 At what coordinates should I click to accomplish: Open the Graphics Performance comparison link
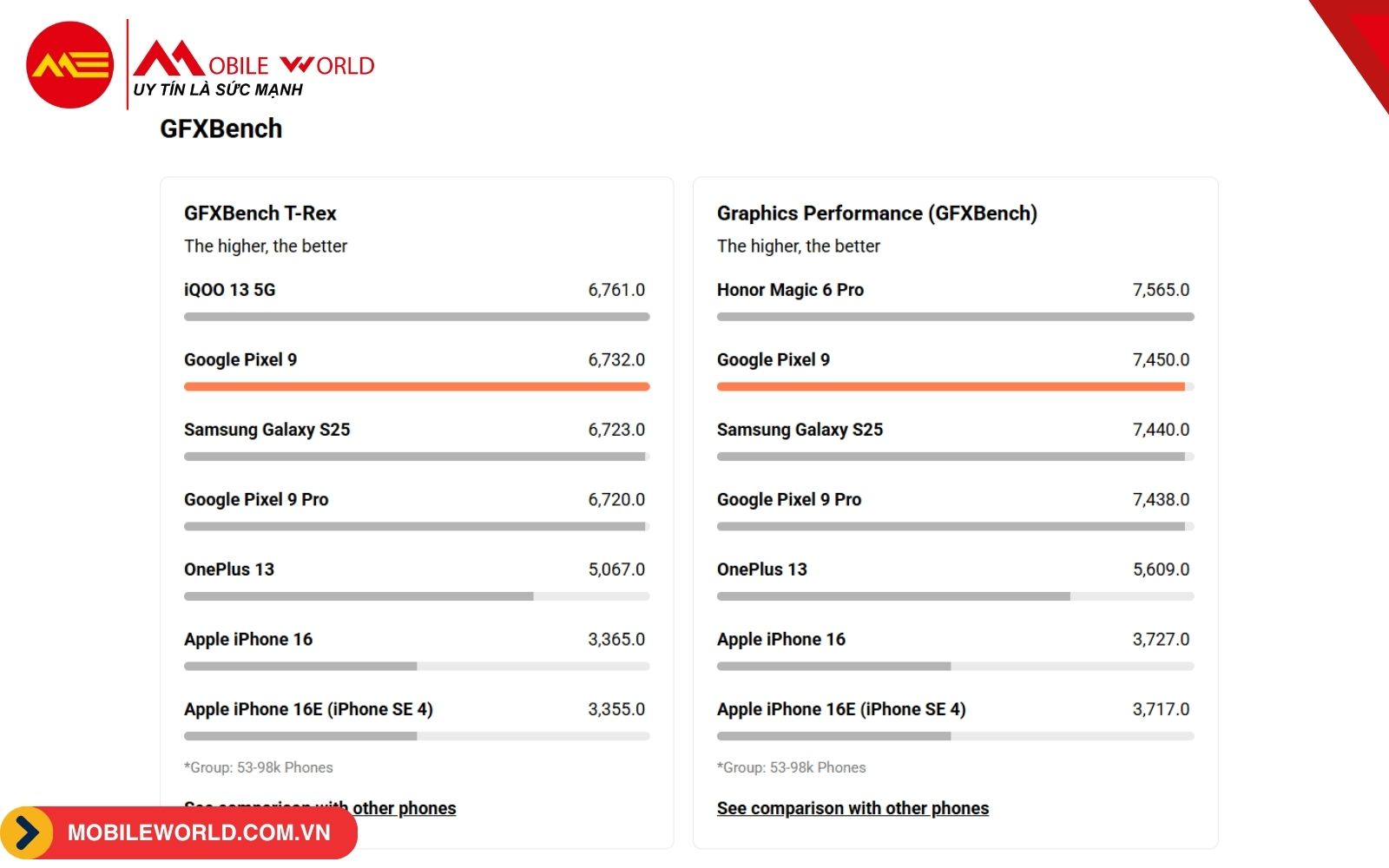tap(852, 808)
